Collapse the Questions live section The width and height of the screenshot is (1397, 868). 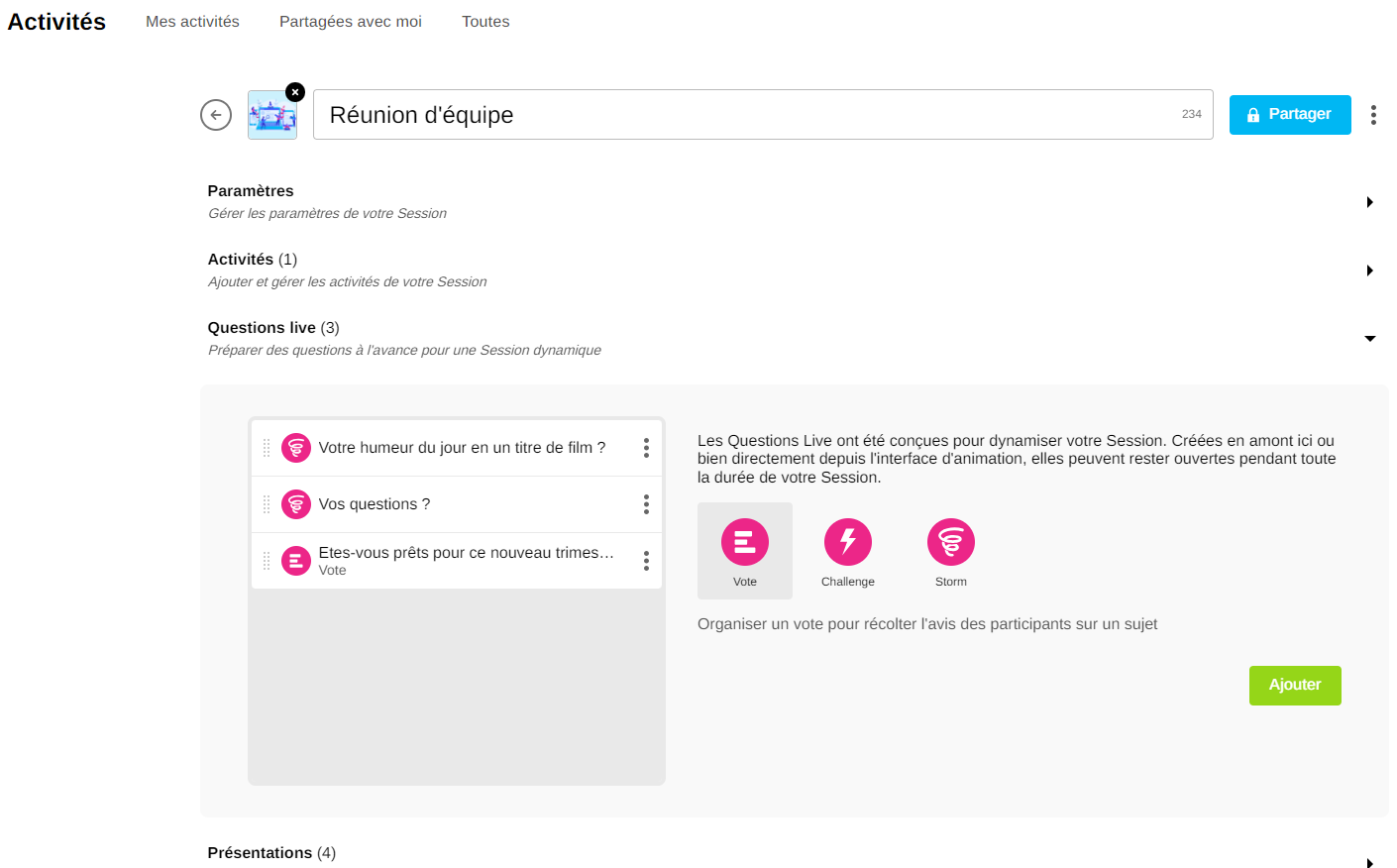click(x=1369, y=339)
